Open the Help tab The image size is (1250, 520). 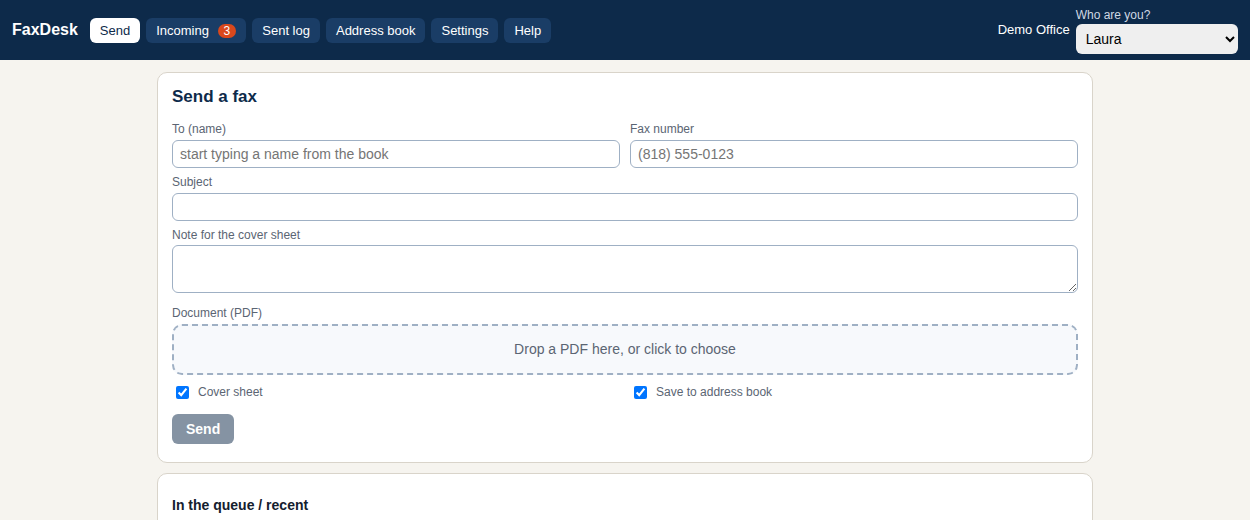click(x=528, y=30)
